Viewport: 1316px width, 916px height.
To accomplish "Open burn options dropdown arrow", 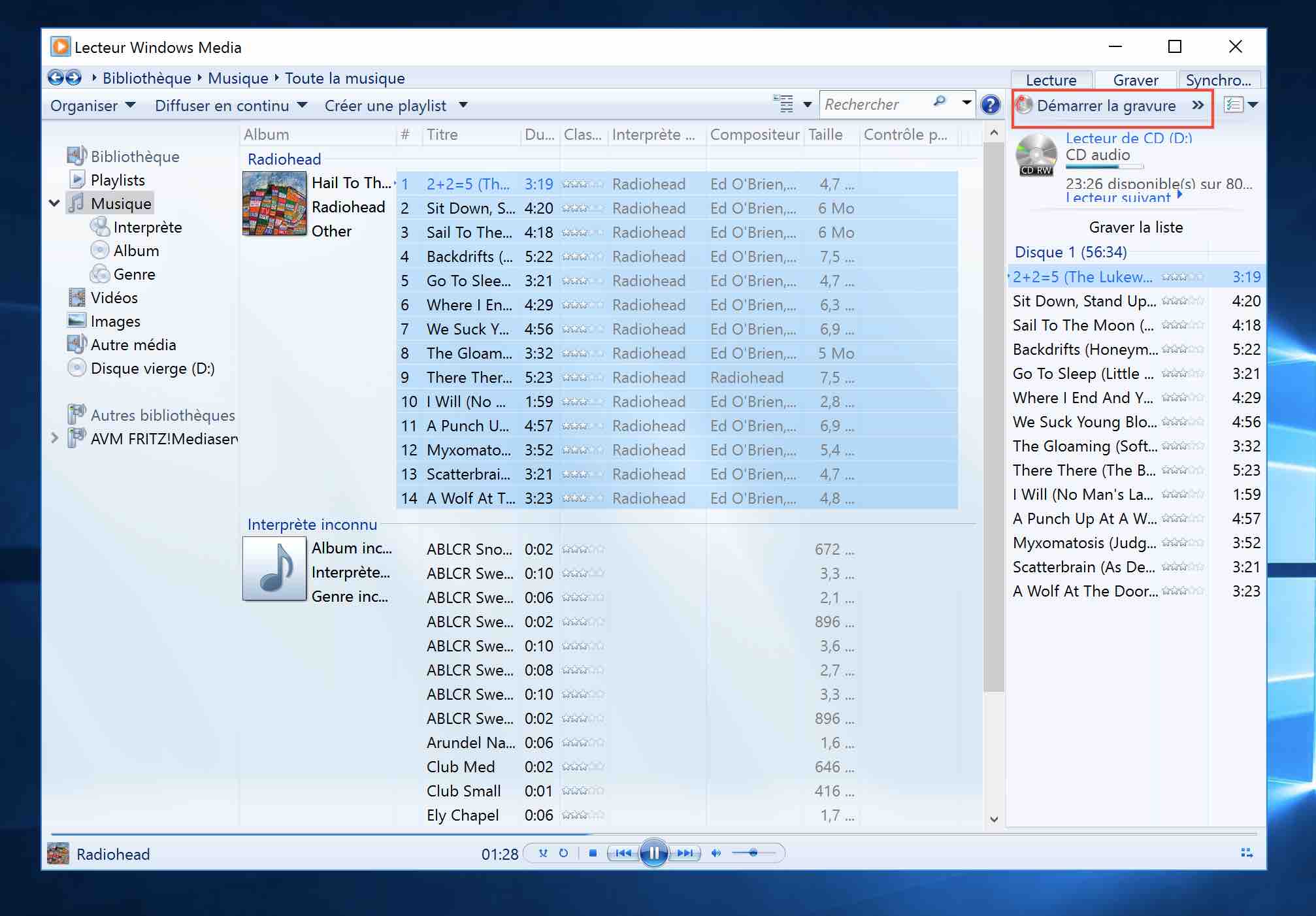I will coord(1253,105).
